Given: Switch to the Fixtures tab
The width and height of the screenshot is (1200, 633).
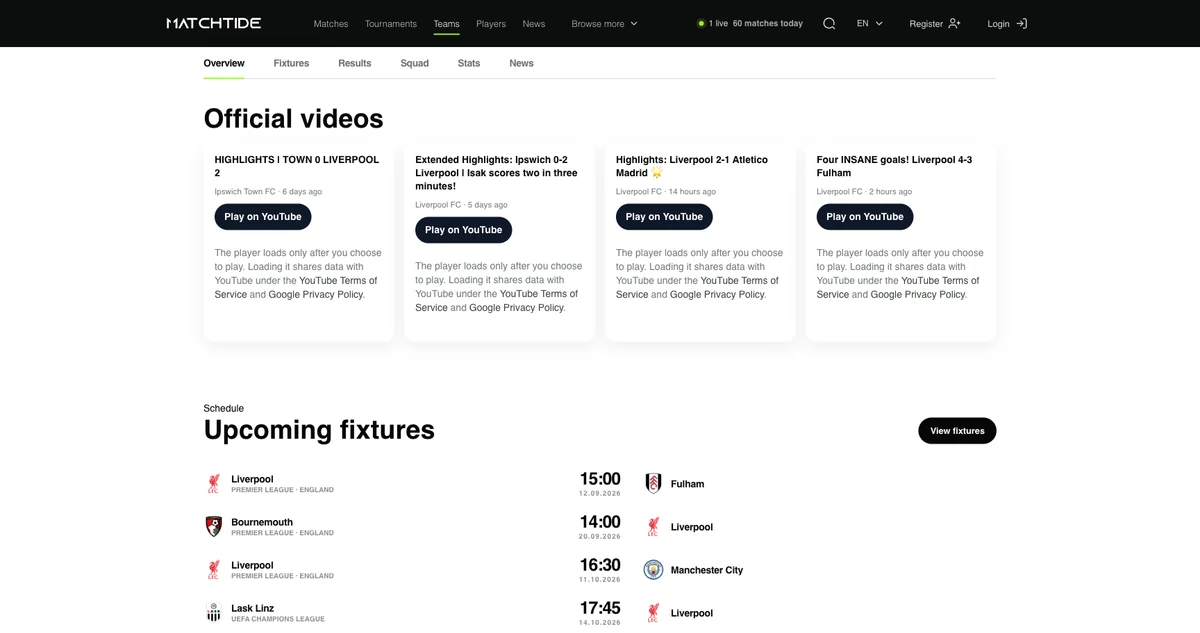Looking at the screenshot, I should 291,63.
